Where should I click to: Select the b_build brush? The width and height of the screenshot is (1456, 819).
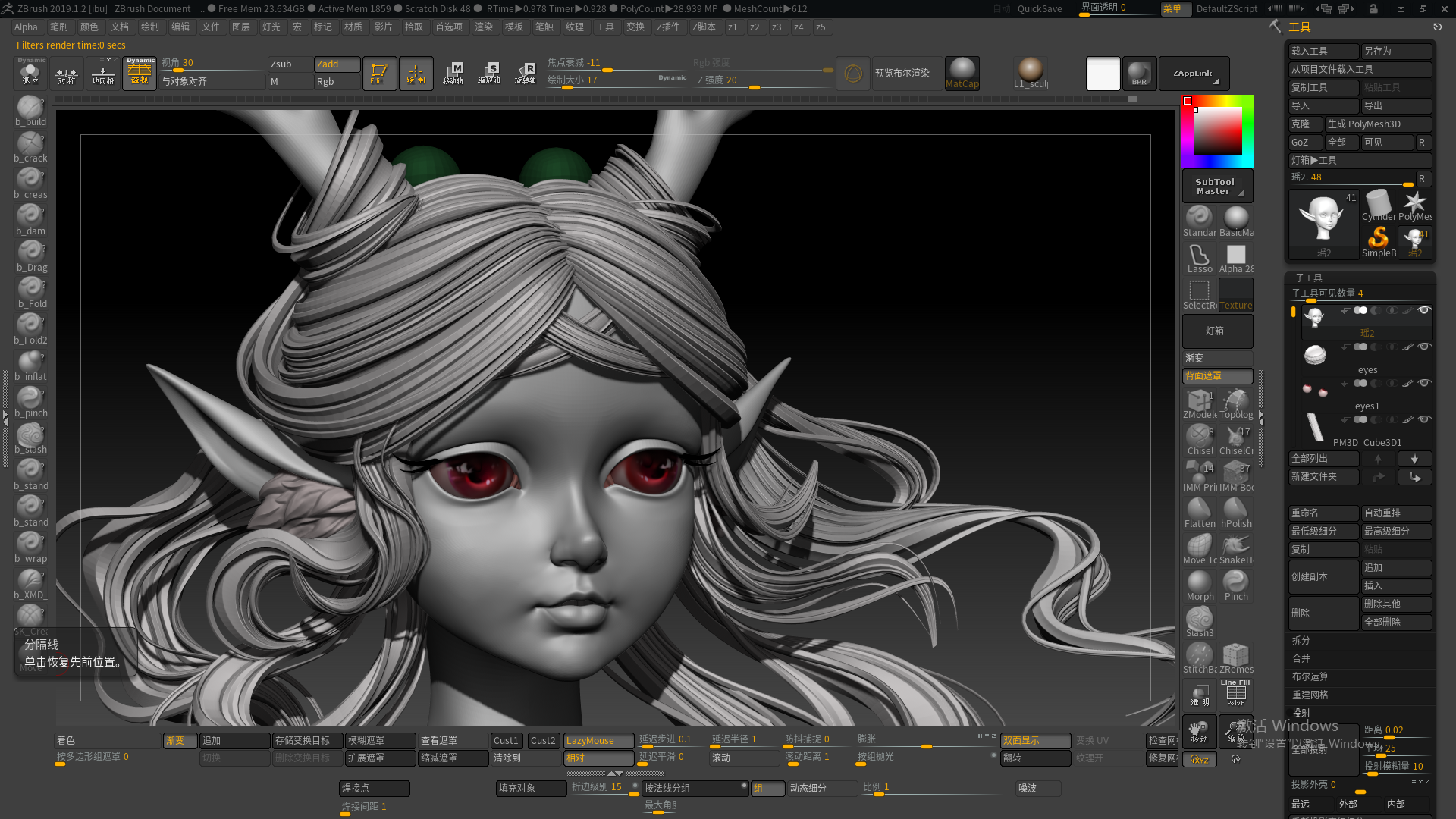[30, 111]
